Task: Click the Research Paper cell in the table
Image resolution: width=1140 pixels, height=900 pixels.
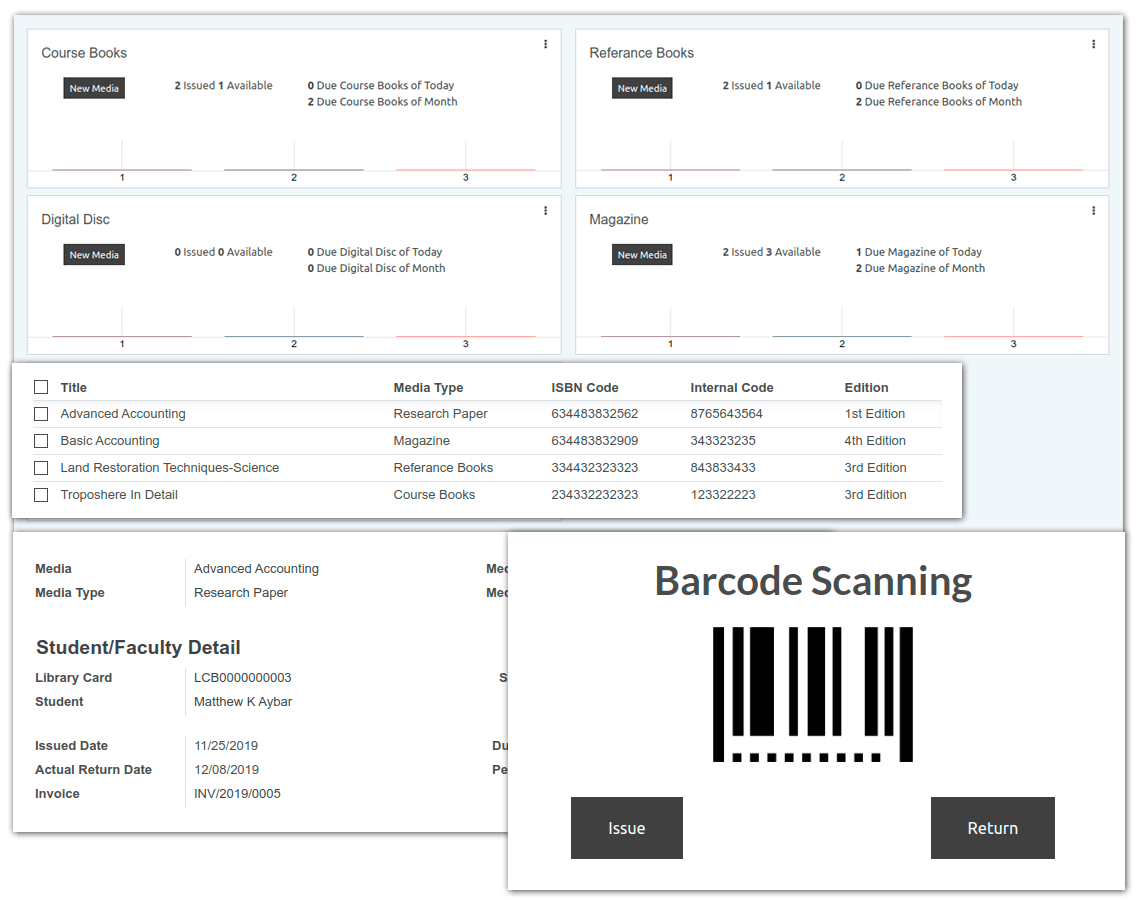Action: pyautogui.click(x=441, y=414)
